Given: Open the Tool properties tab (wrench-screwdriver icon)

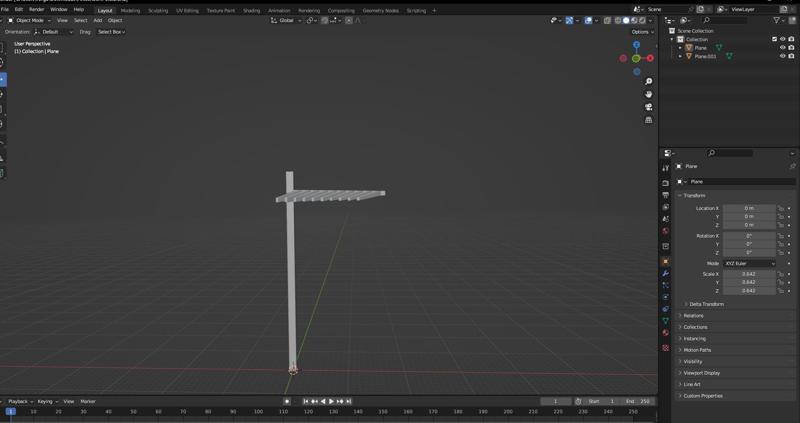Looking at the screenshot, I should (665, 168).
